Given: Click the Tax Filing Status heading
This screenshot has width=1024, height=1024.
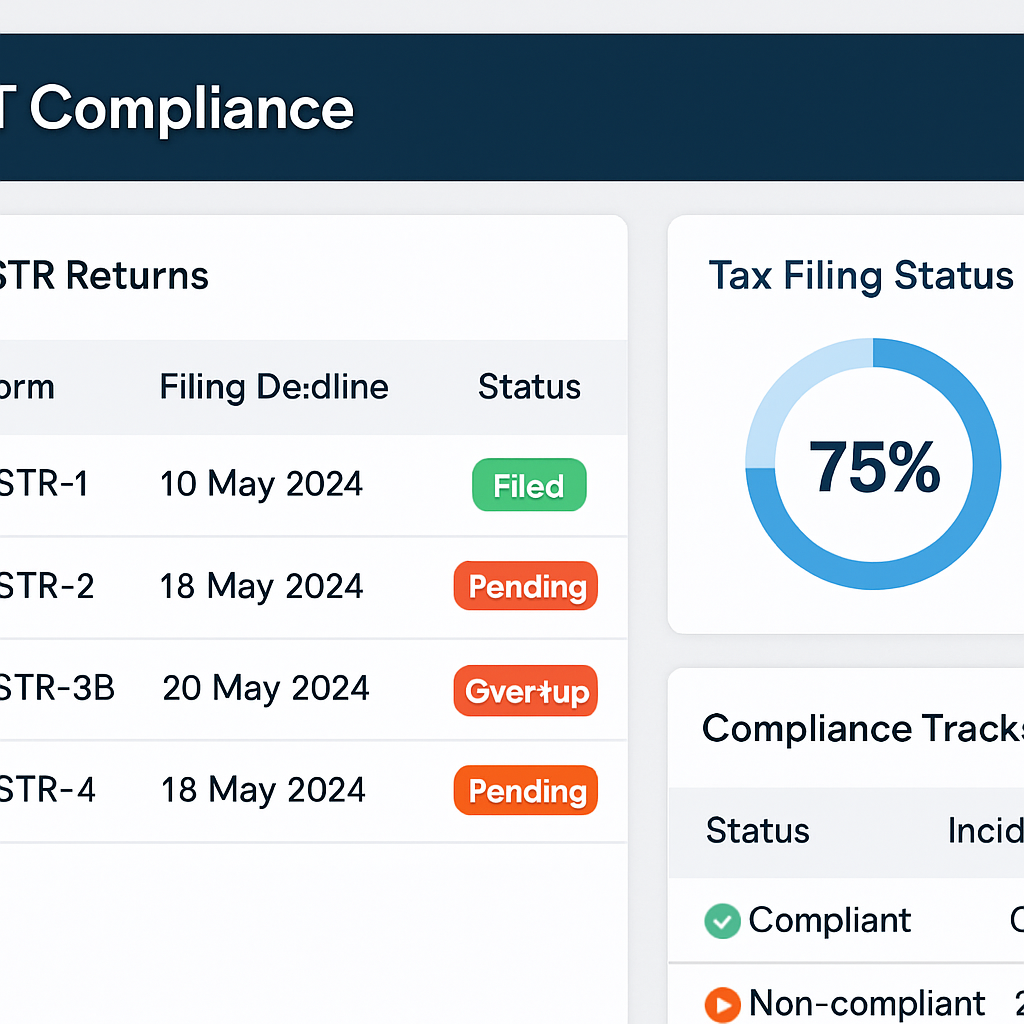Looking at the screenshot, I should click(x=861, y=276).
